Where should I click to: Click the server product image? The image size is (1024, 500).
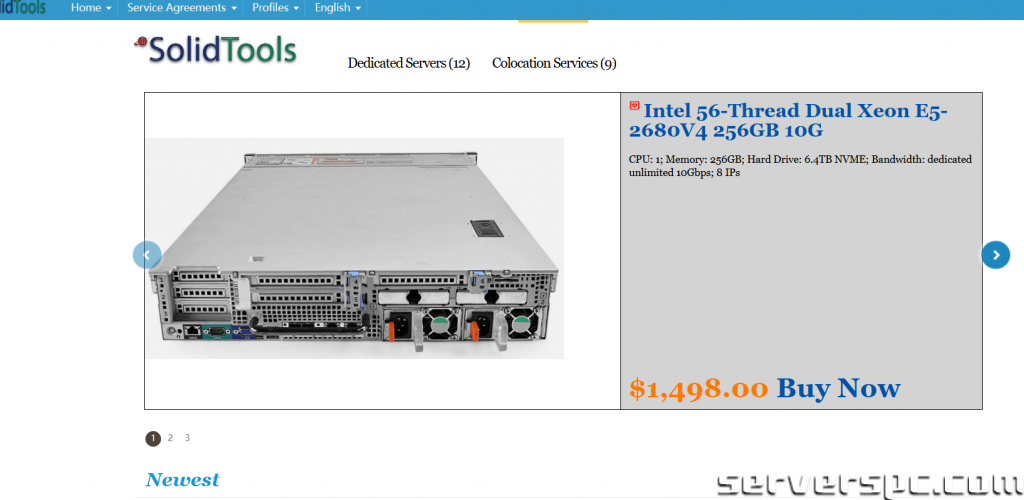(x=355, y=248)
